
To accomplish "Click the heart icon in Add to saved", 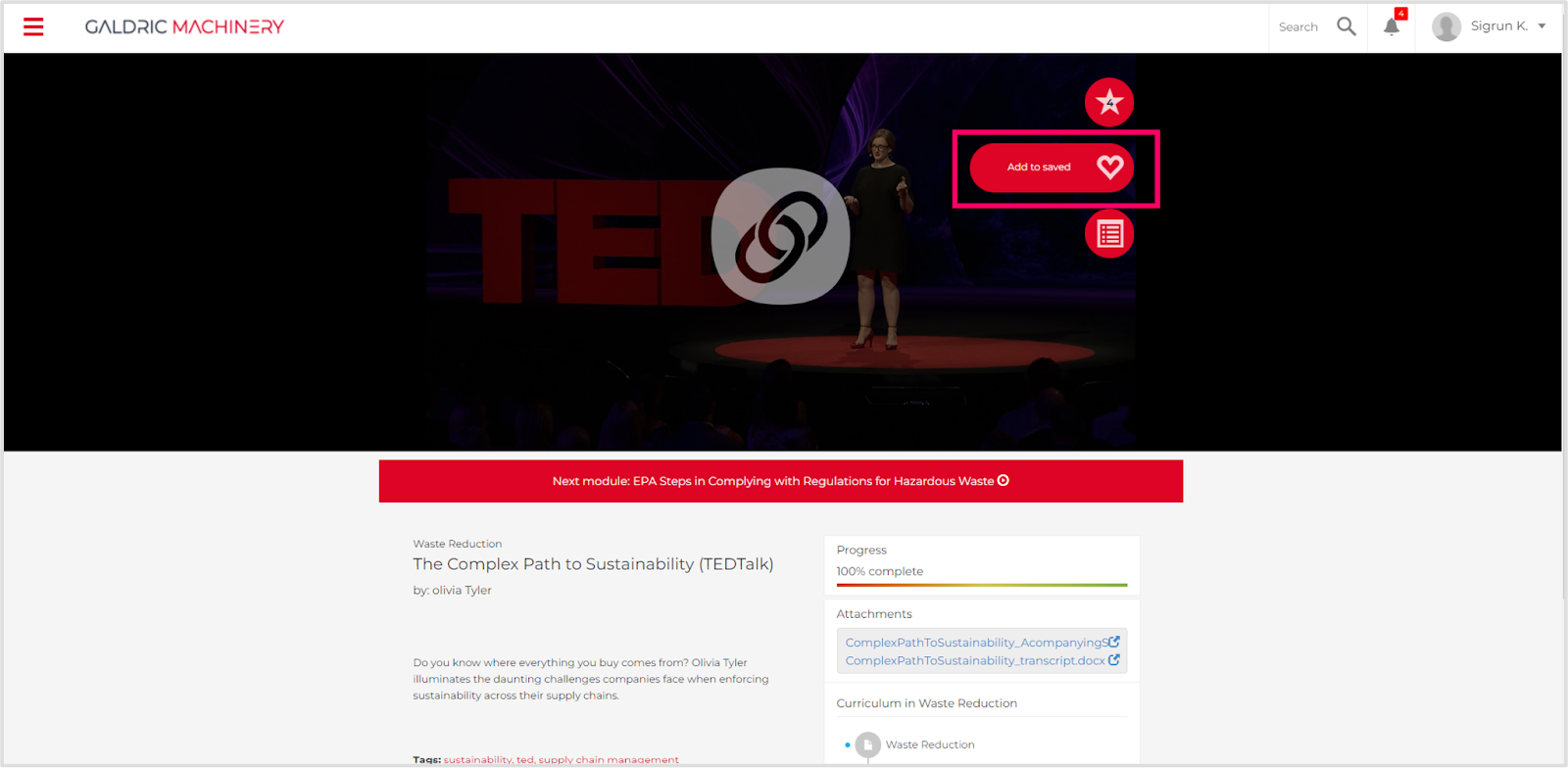I will [x=1110, y=168].
